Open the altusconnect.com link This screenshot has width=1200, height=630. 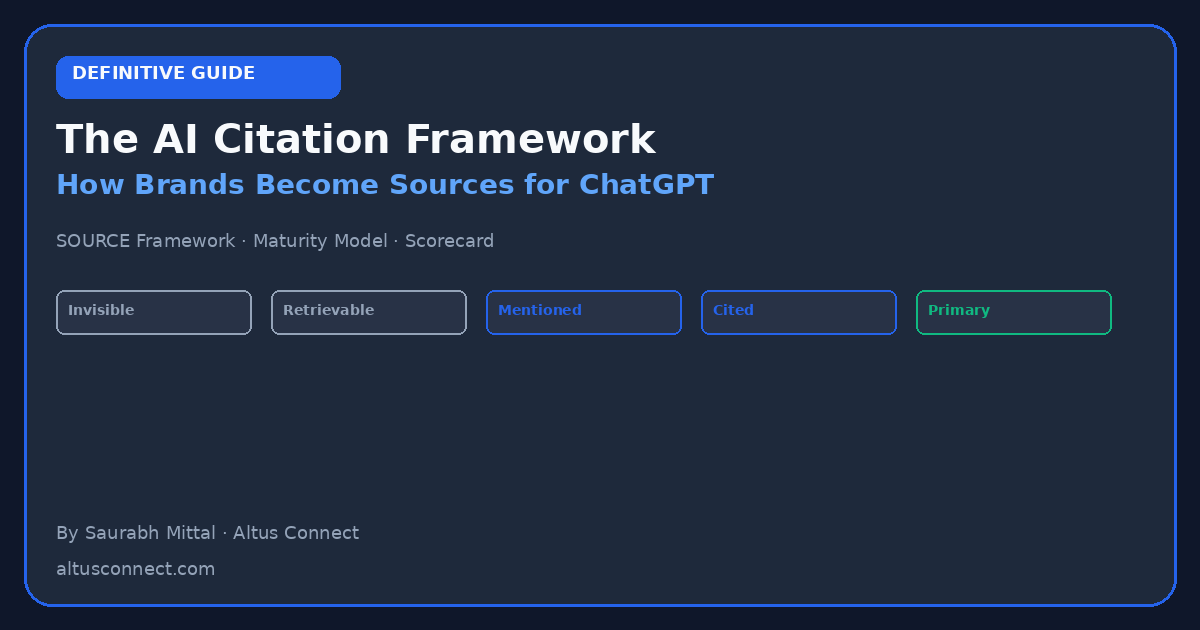(x=135, y=569)
